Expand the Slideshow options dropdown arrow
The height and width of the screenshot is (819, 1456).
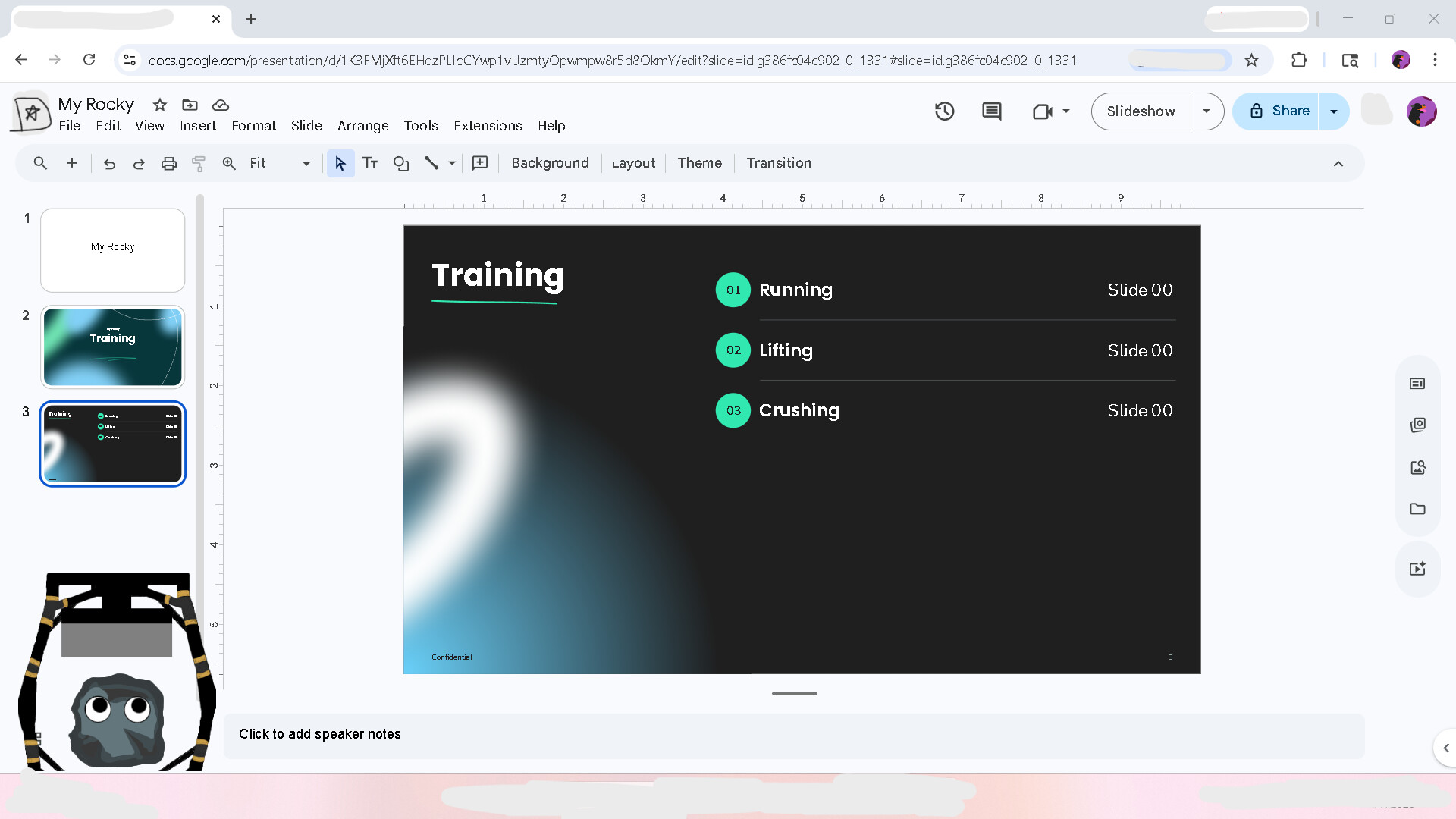click(x=1207, y=111)
